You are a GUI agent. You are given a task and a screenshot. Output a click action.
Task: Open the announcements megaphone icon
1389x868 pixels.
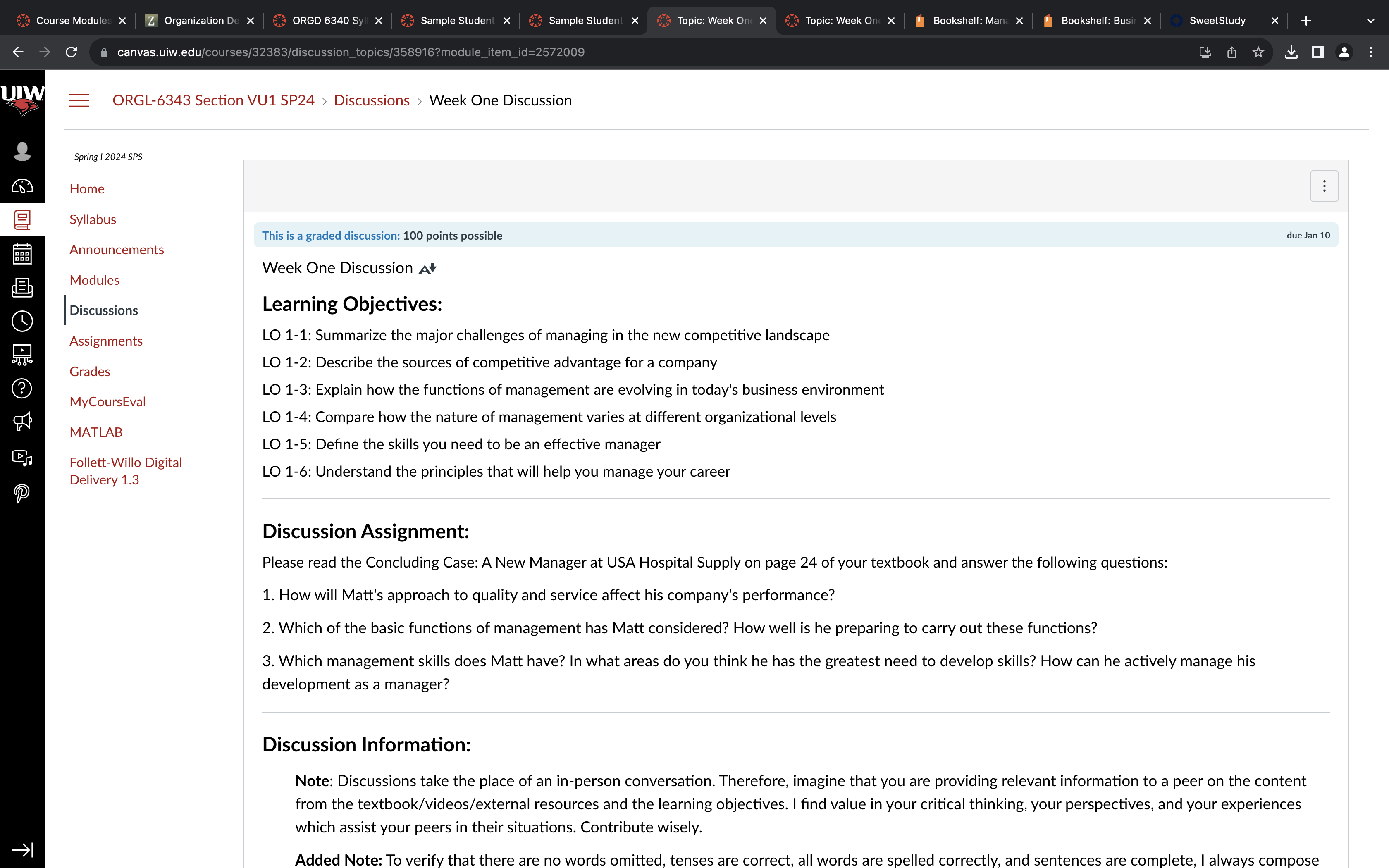tap(22, 422)
